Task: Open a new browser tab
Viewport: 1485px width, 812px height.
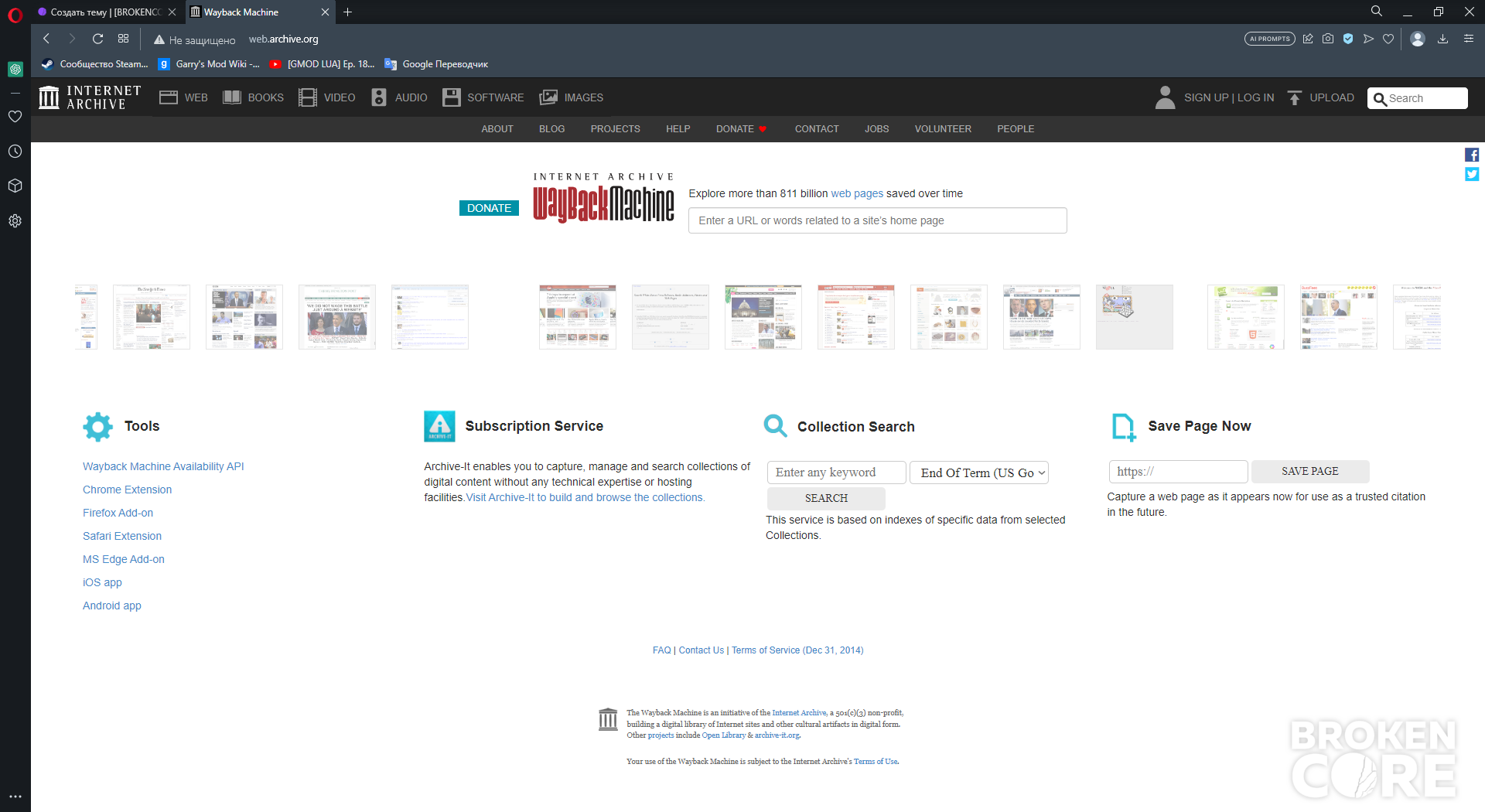Action: coord(348,12)
